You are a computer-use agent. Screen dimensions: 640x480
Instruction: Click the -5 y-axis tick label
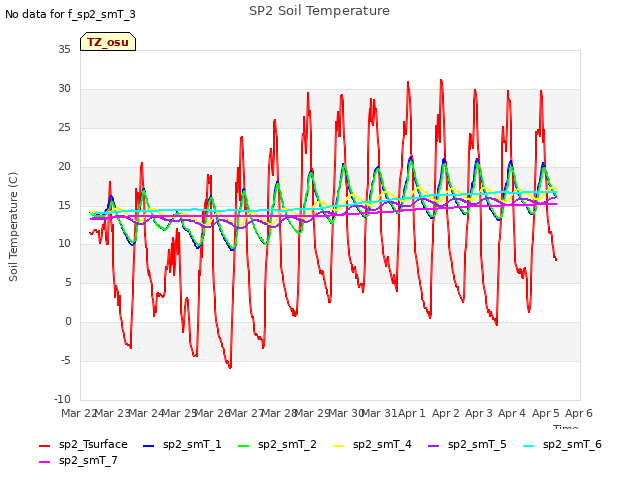coord(66,360)
